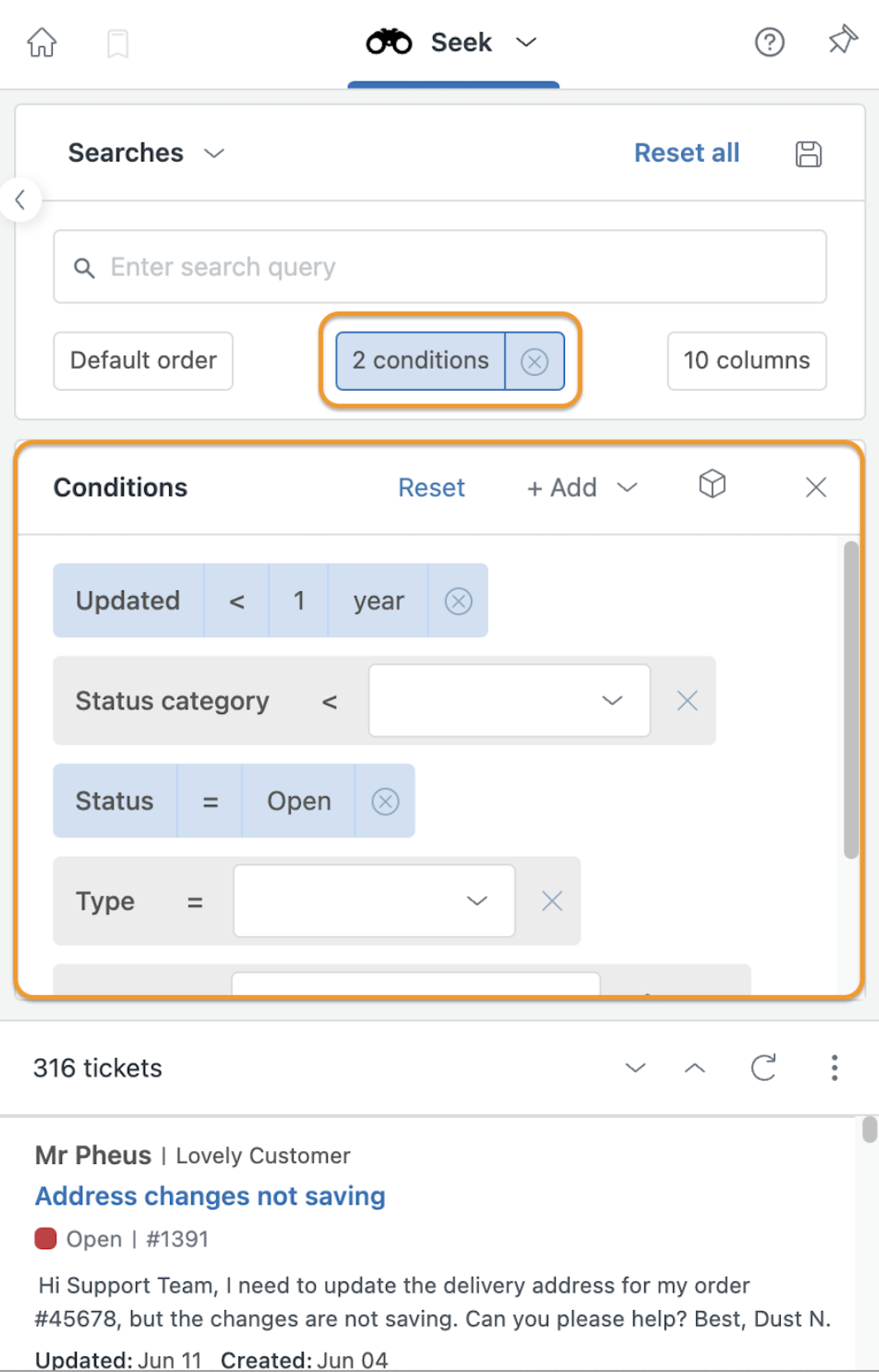Expand the Seek app dropdown
The image size is (879, 1372).
(526, 42)
